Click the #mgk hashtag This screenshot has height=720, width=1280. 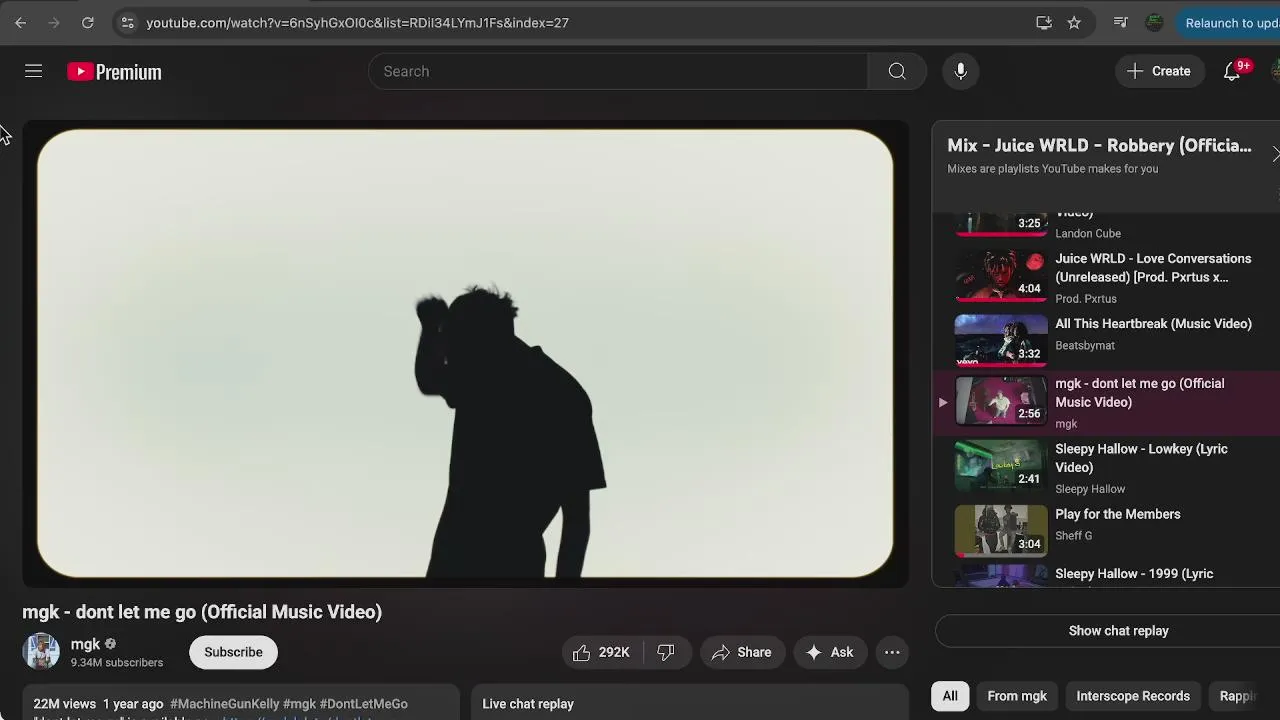coord(299,704)
